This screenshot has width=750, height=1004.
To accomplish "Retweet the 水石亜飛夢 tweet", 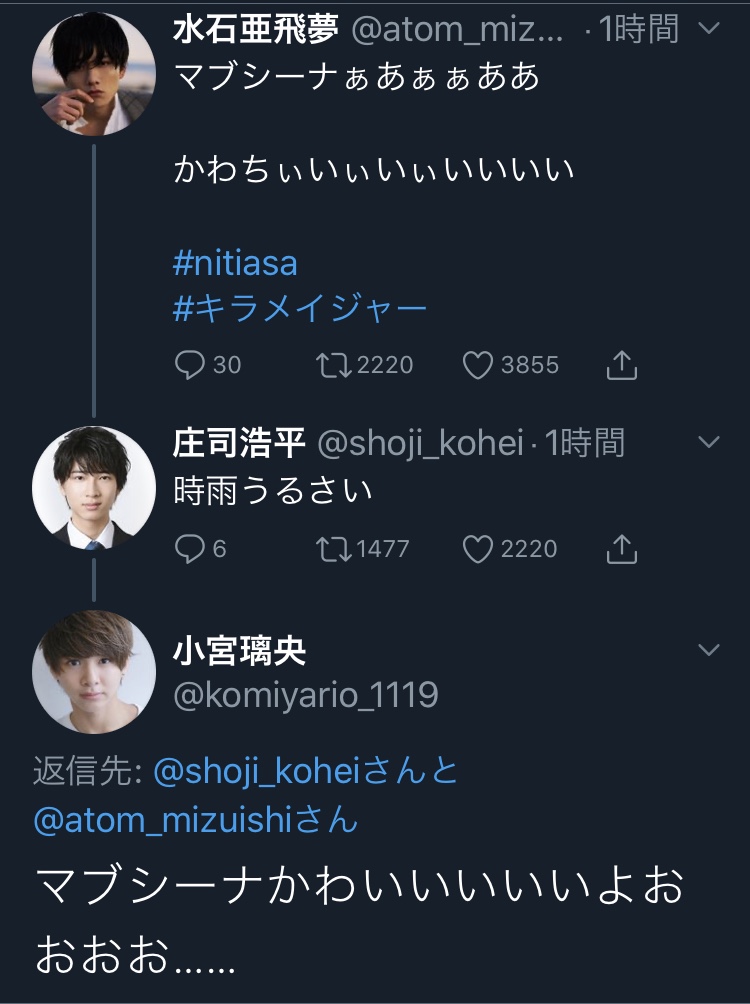I will (x=329, y=365).
